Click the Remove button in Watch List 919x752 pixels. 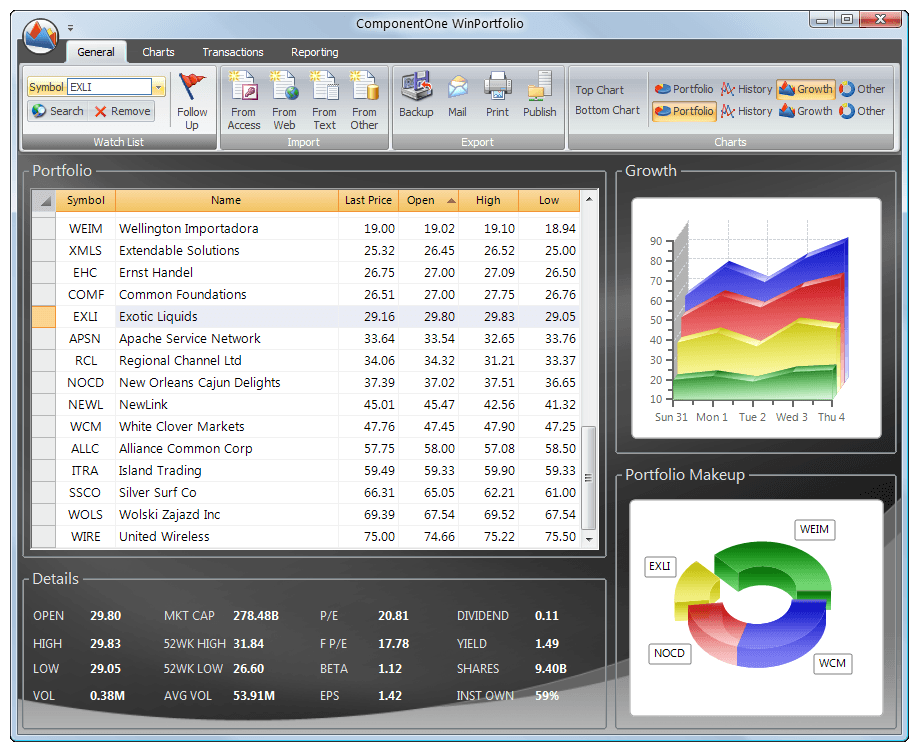coord(122,111)
